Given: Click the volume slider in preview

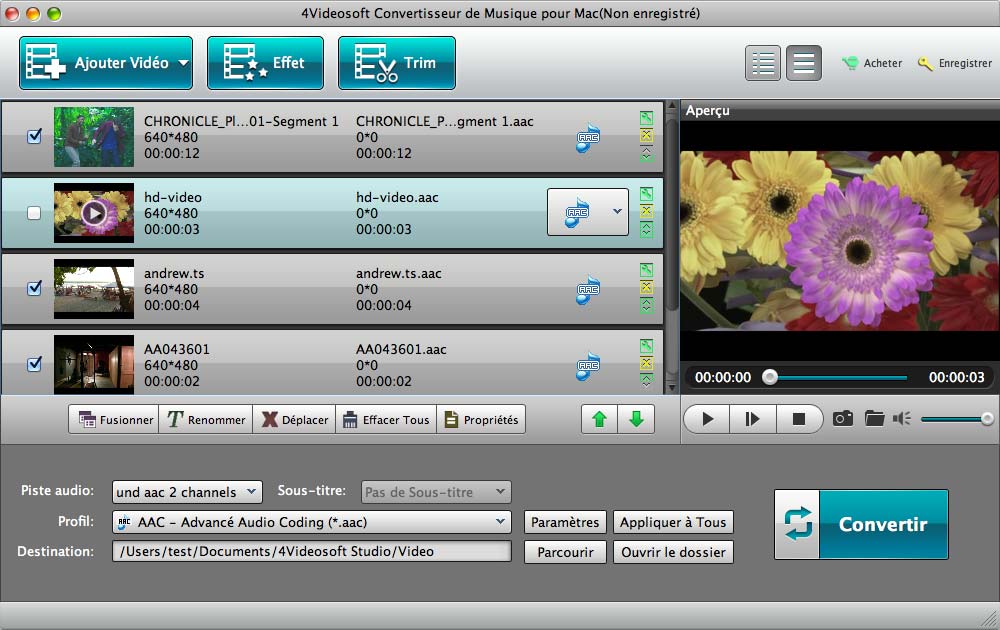Looking at the screenshot, I should coord(955,419).
